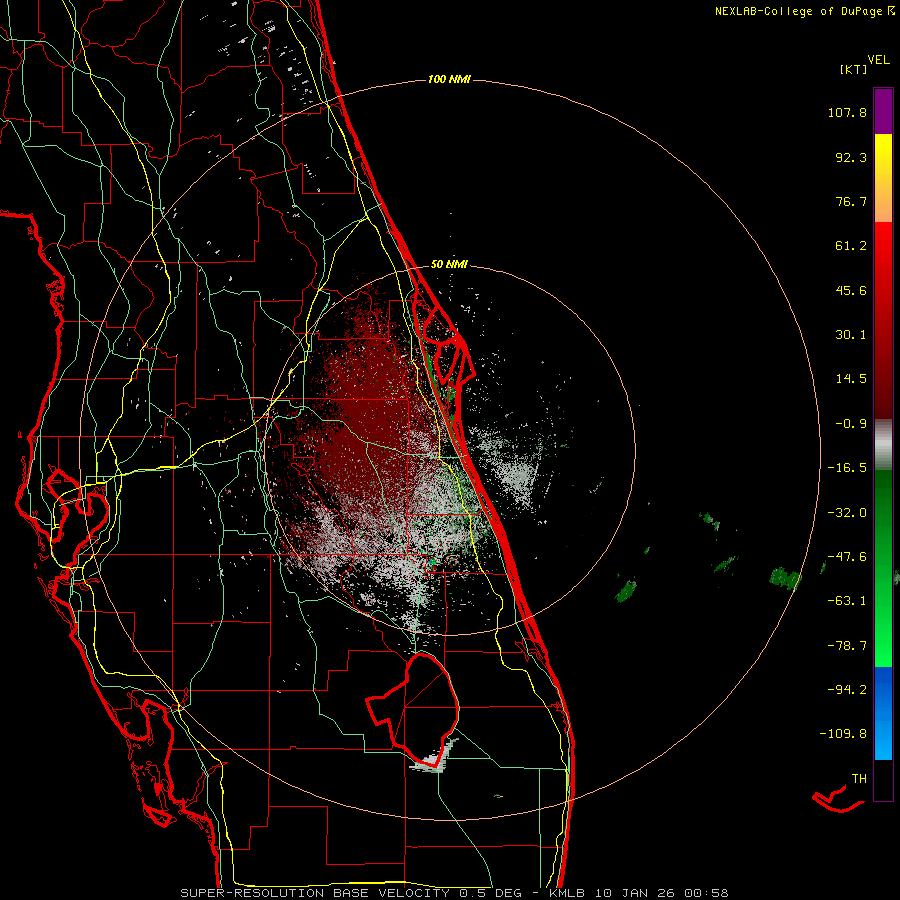Select the 76.7 velocity scale label

tap(851, 201)
